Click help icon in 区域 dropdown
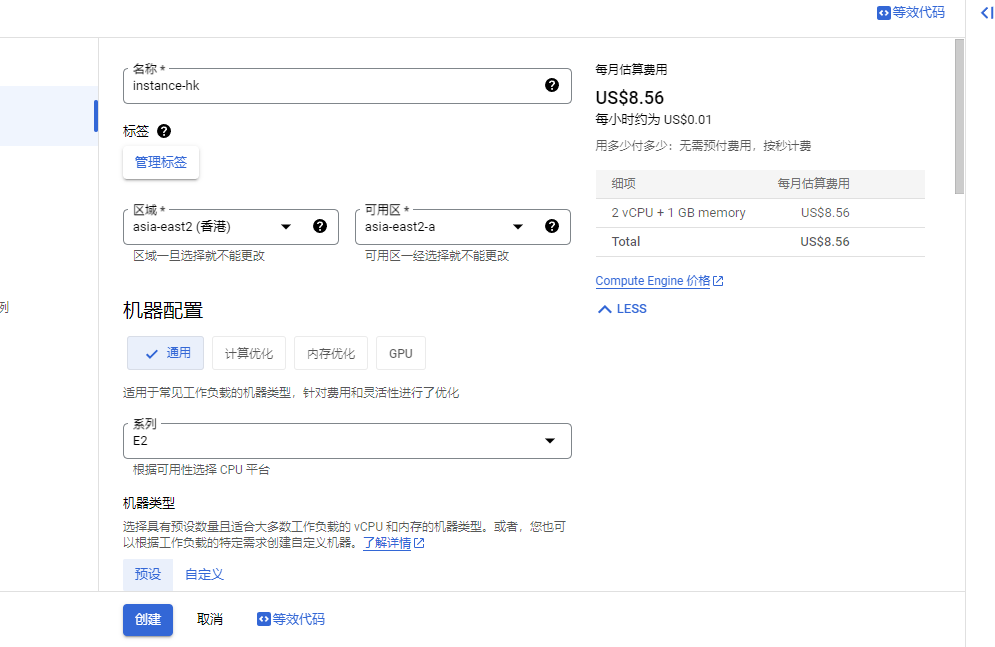 coord(320,227)
